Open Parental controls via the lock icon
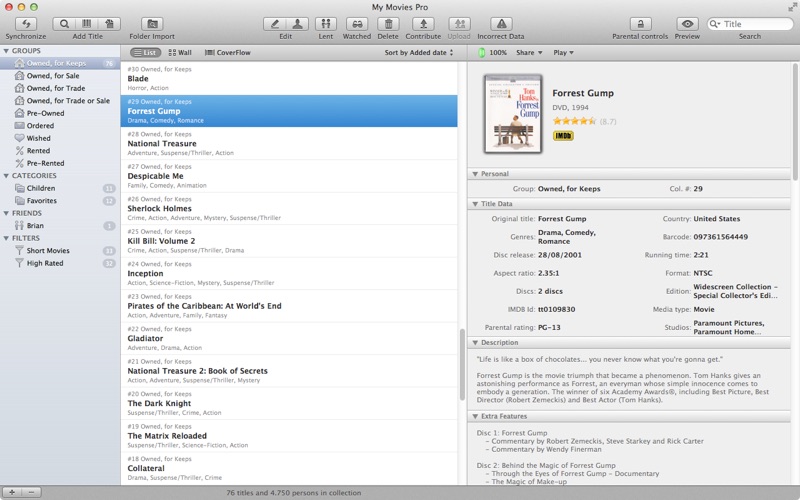Image resolution: width=800 pixels, height=500 pixels. click(640, 23)
